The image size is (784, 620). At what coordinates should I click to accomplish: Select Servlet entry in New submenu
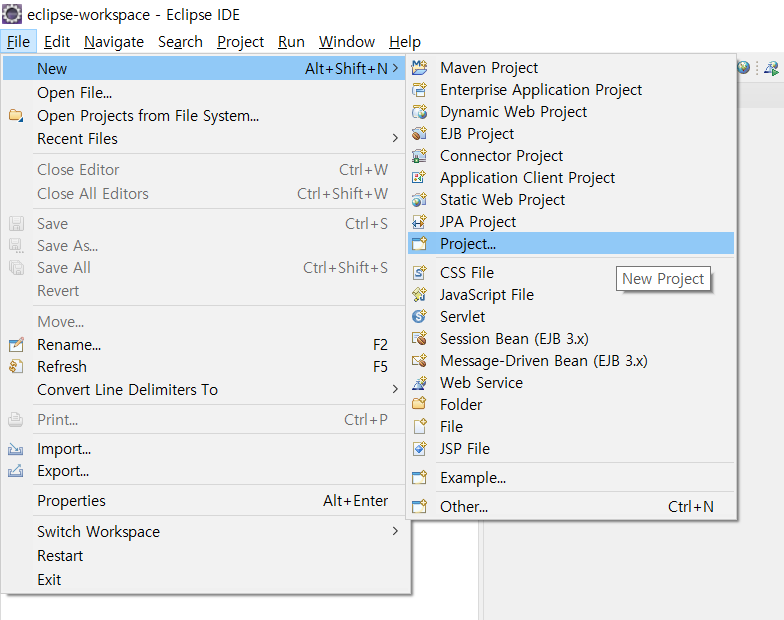click(x=571, y=316)
